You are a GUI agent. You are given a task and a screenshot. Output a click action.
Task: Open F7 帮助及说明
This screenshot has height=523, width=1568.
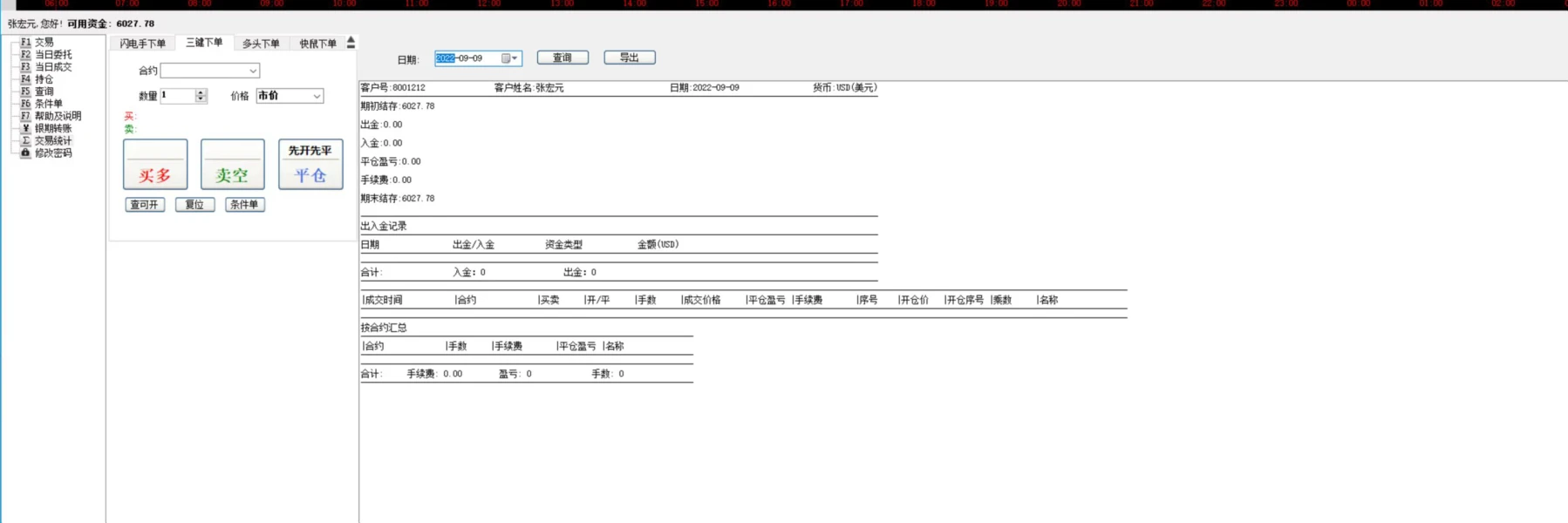[x=51, y=115]
